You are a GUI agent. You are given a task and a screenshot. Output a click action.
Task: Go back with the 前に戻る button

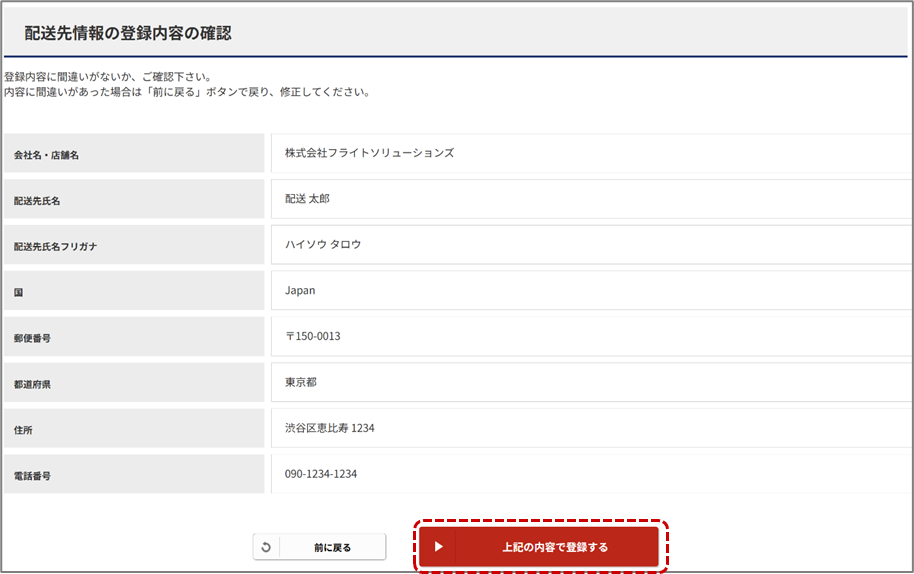331,547
